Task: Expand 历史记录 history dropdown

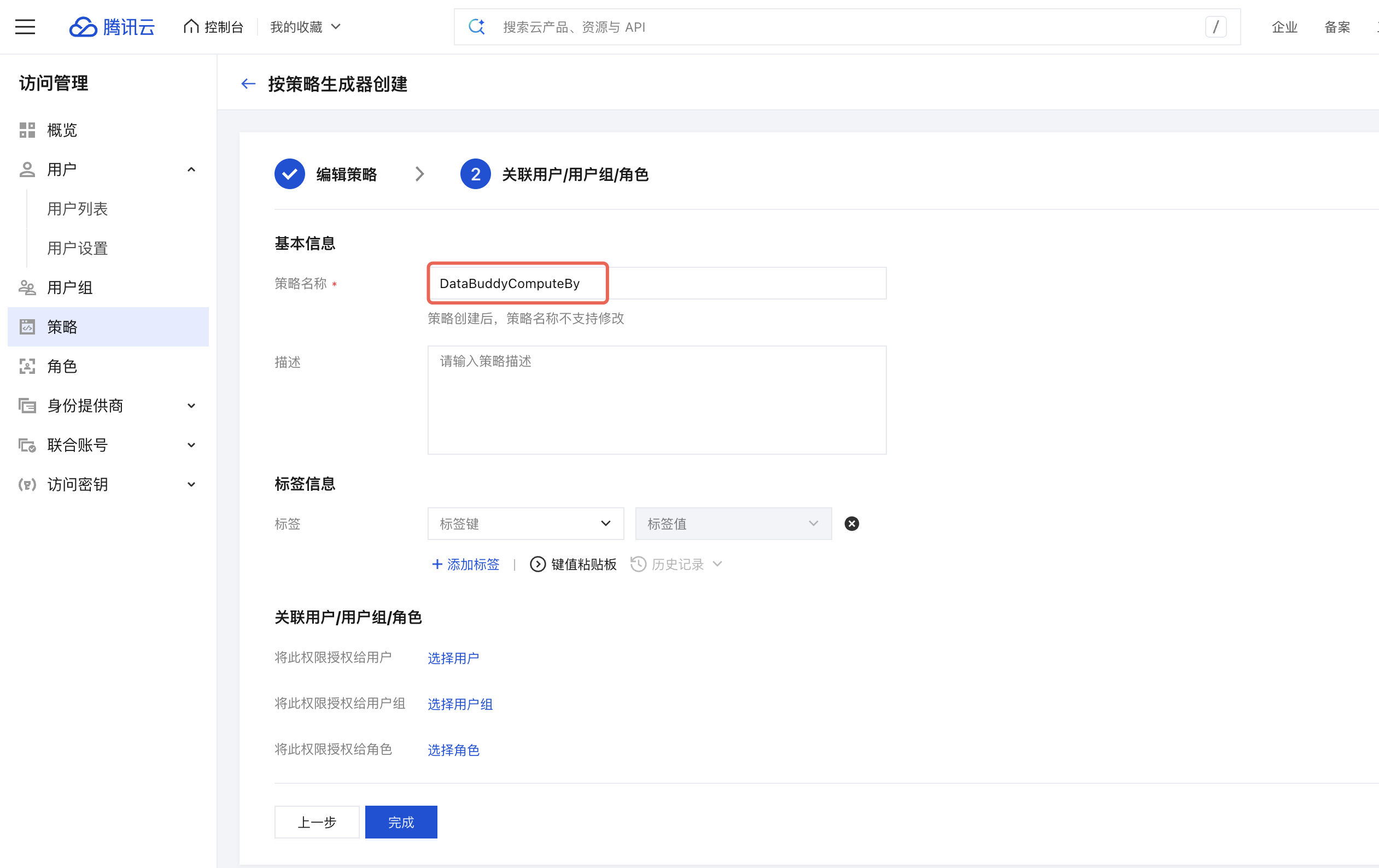Action: tap(676, 565)
